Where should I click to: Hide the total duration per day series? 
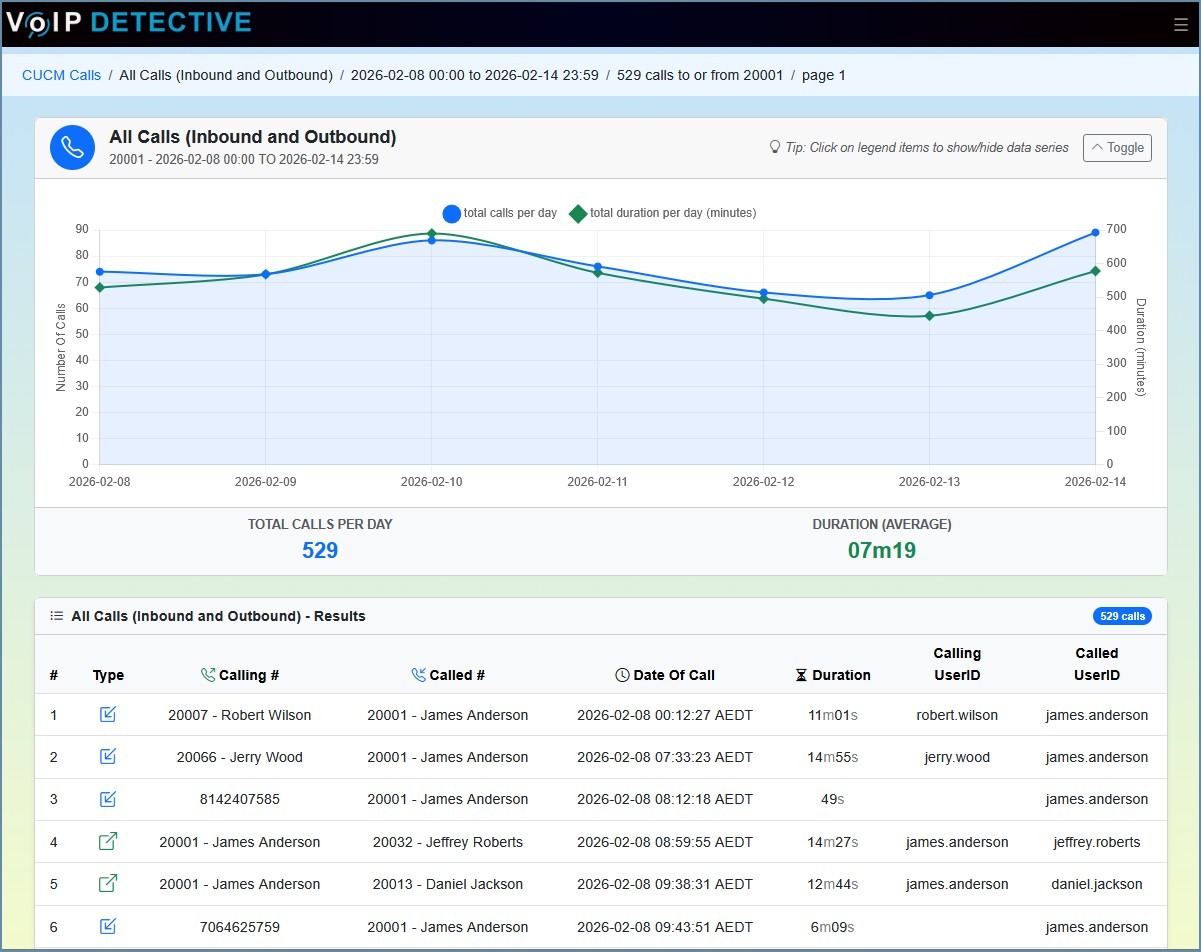point(665,213)
